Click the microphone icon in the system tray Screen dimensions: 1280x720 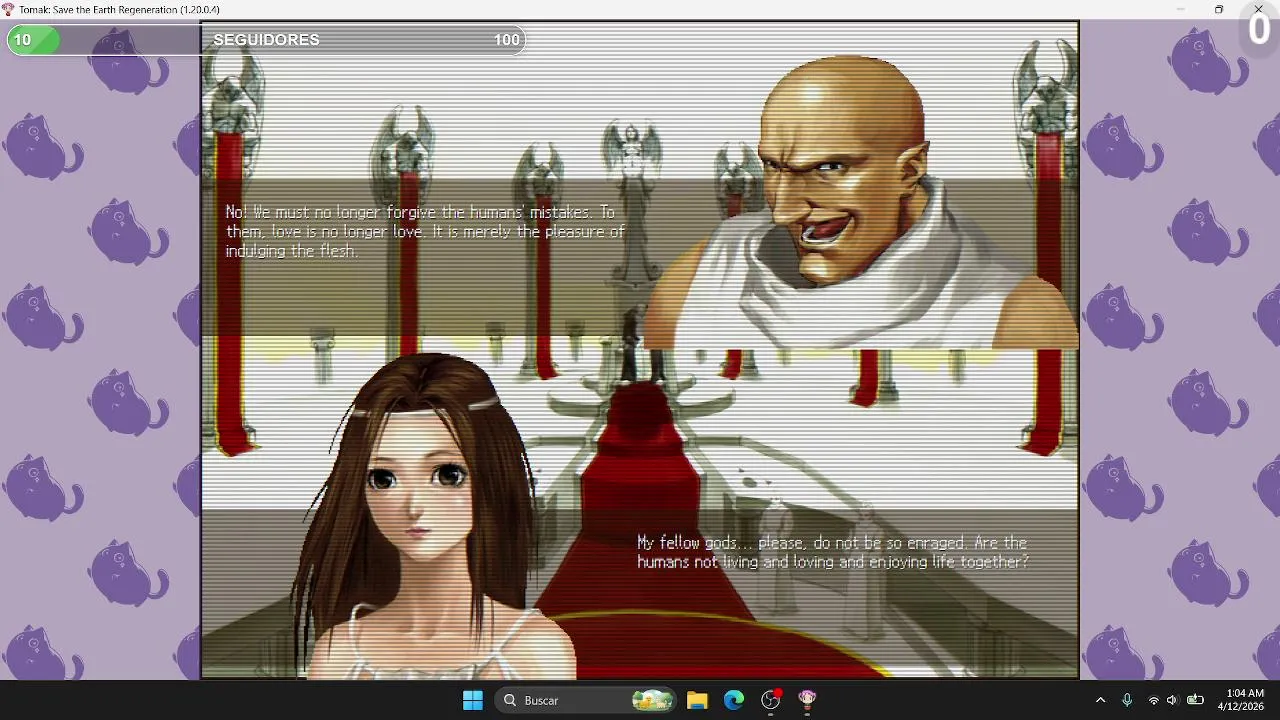(1127, 700)
